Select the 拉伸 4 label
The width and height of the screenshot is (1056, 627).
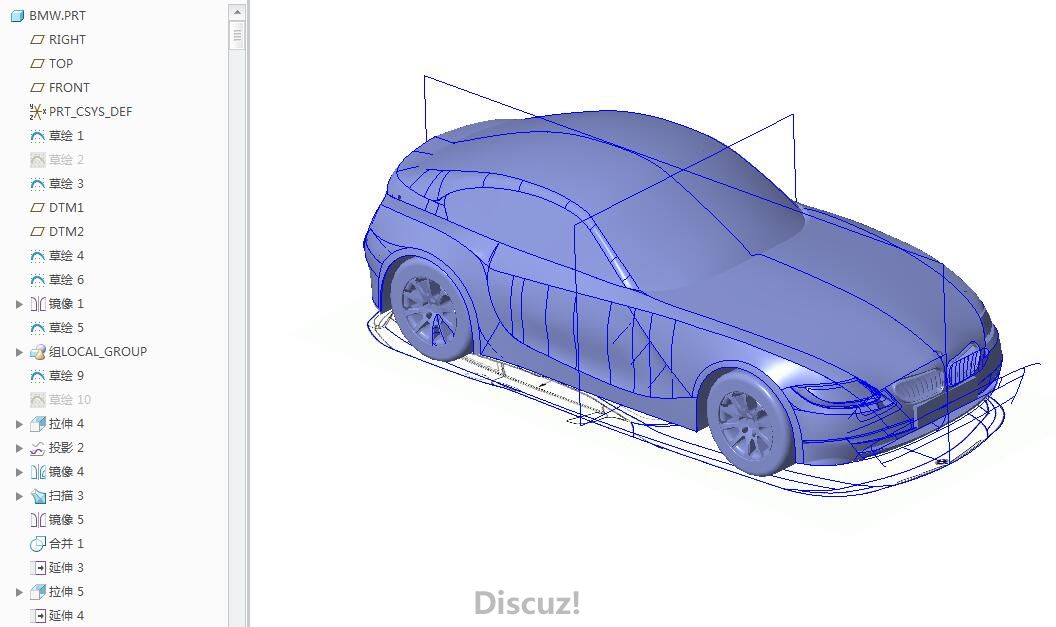point(66,424)
